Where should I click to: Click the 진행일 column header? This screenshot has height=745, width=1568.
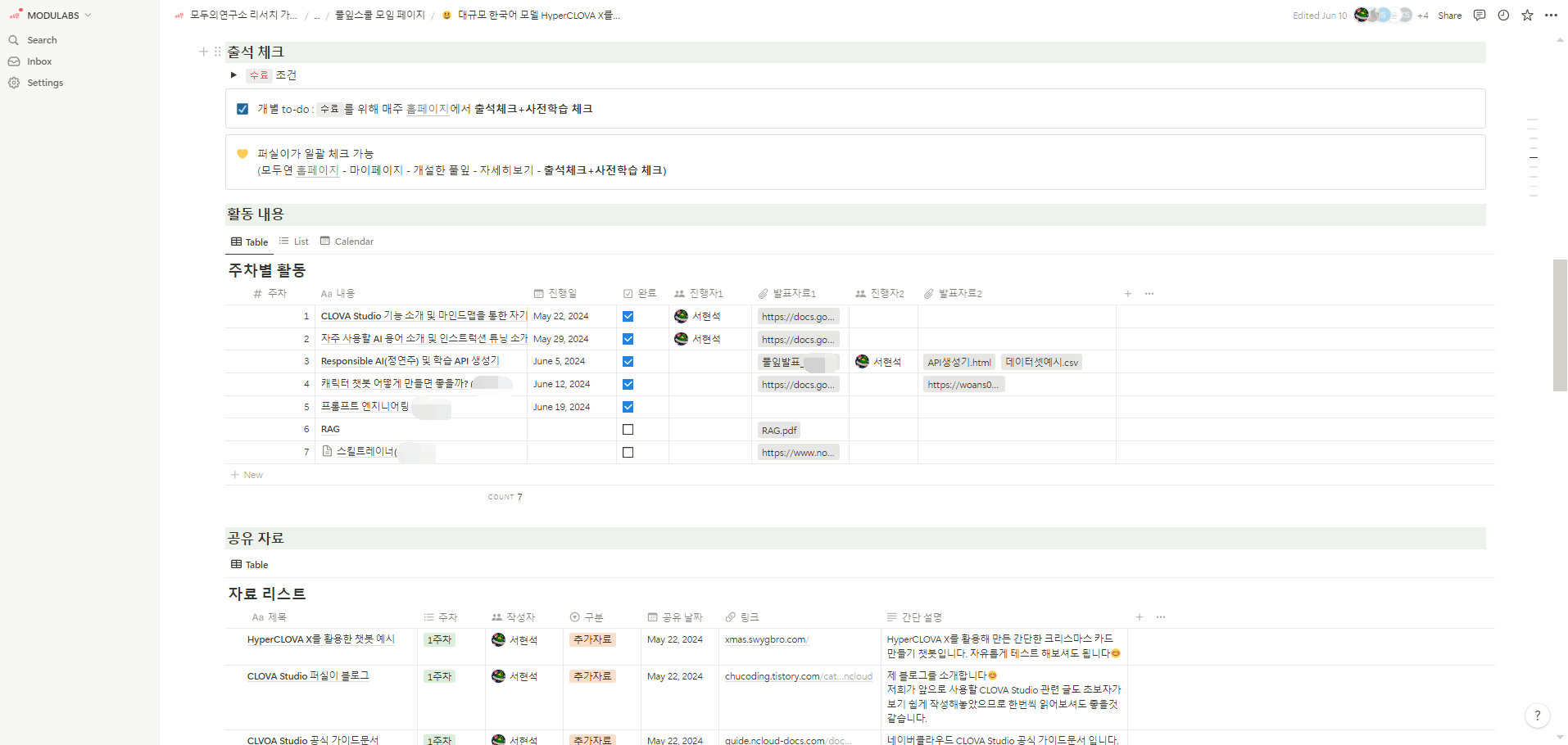coord(555,293)
